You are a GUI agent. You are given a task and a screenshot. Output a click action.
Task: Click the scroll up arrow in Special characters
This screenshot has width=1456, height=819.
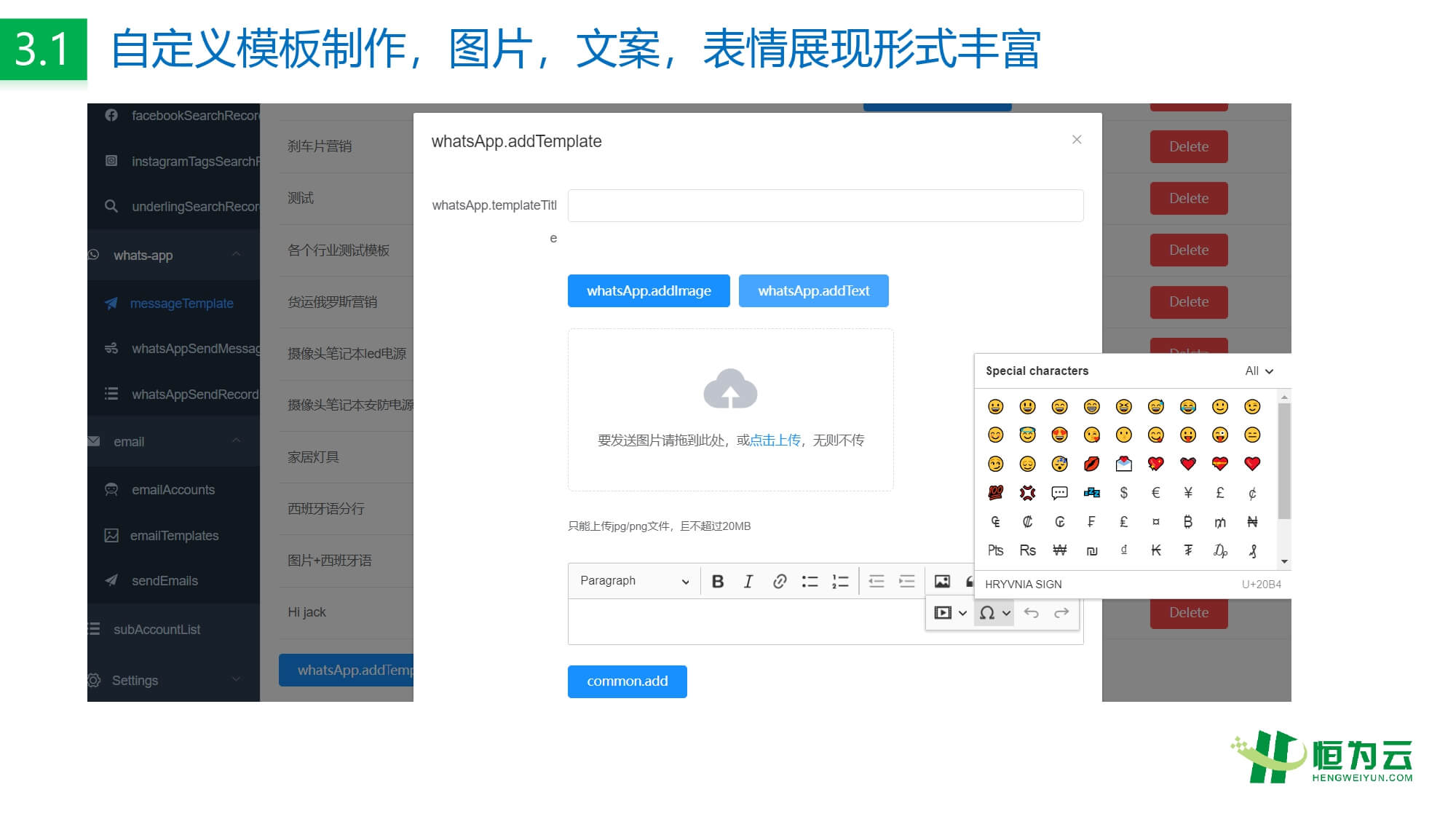point(1284,397)
